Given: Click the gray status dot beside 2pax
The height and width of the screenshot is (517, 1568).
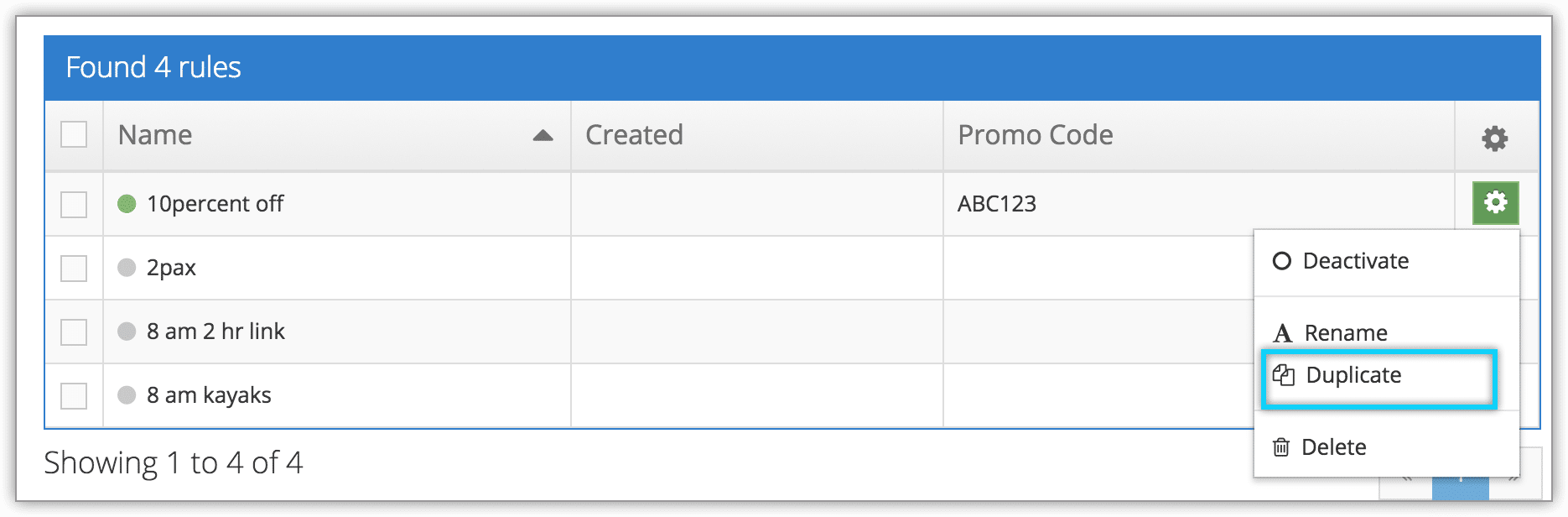Looking at the screenshot, I should (x=127, y=268).
